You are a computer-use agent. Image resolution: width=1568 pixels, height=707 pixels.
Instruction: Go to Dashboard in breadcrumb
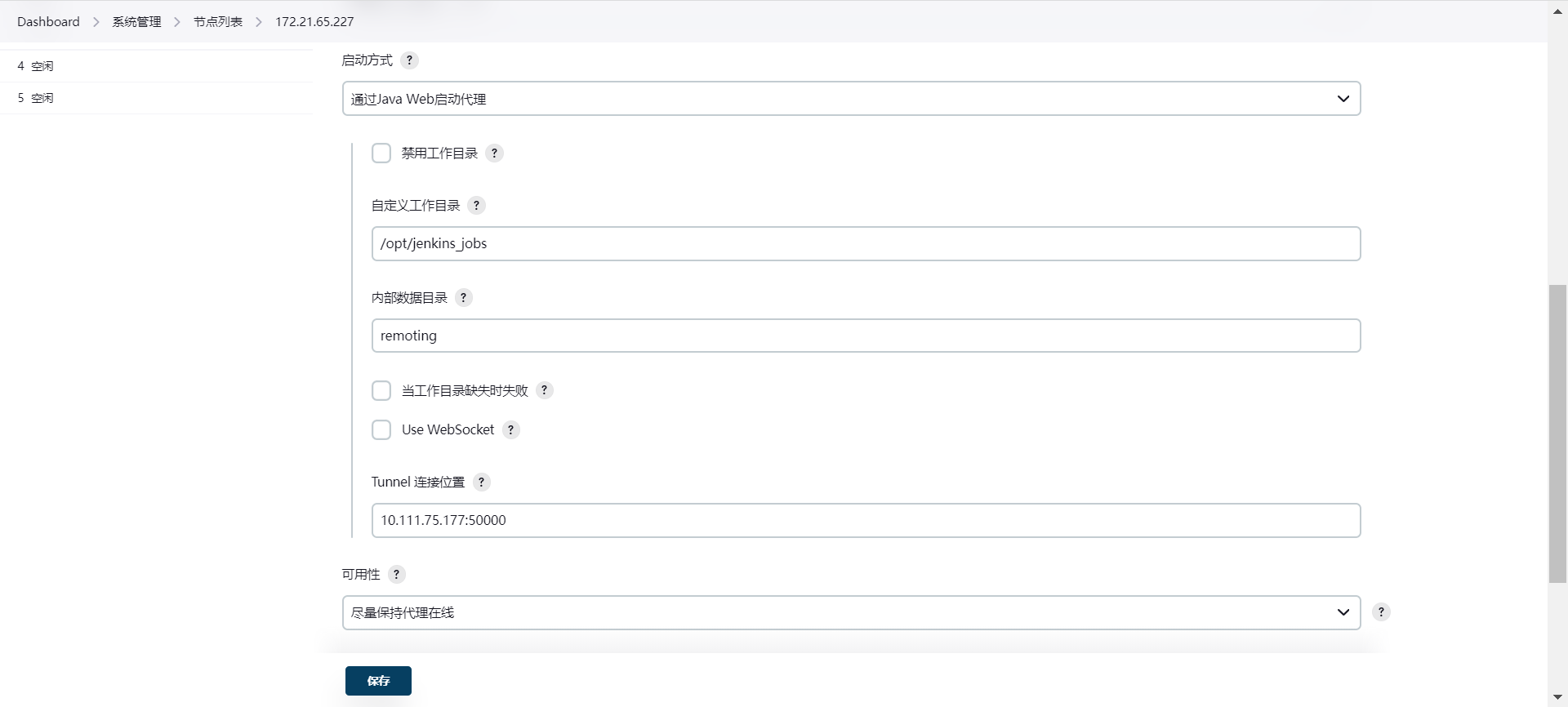click(x=48, y=22)
